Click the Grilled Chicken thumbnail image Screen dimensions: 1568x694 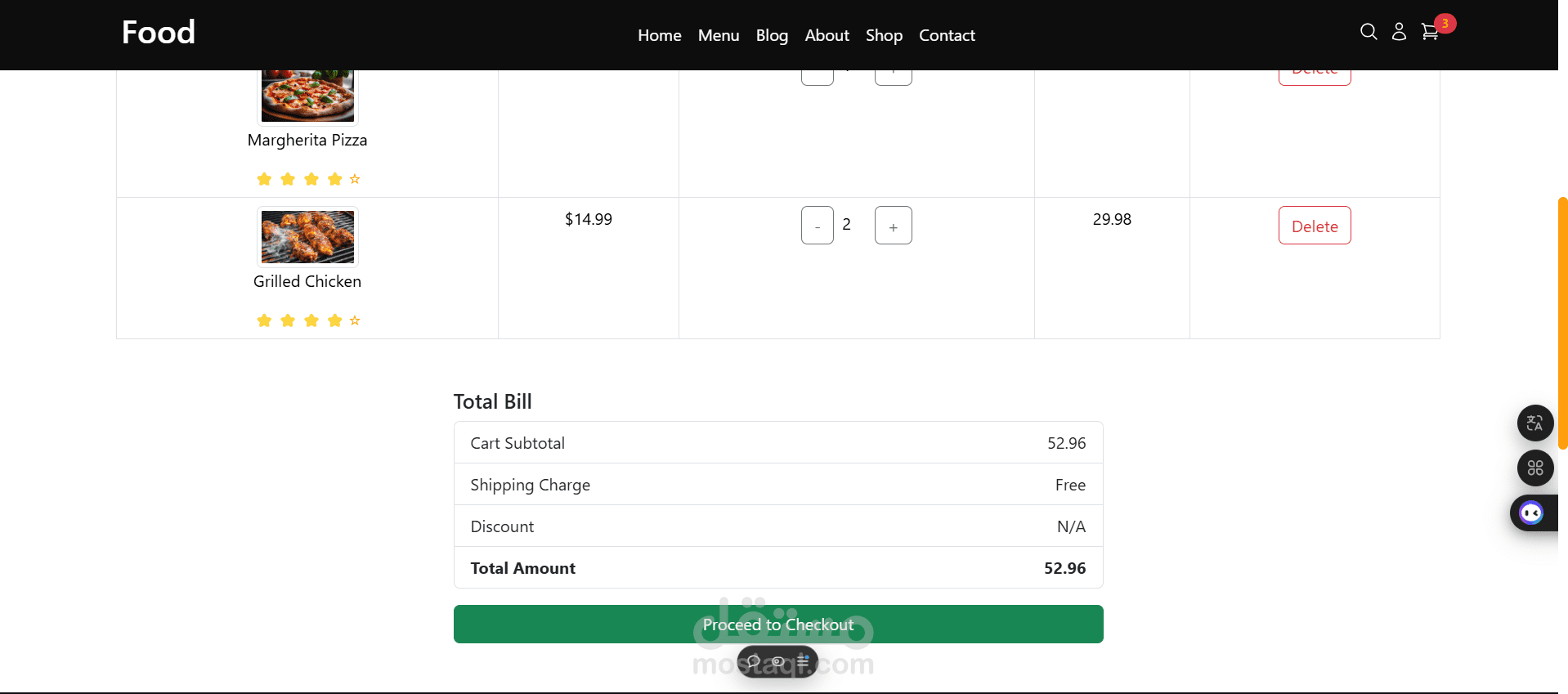point(307,237)
